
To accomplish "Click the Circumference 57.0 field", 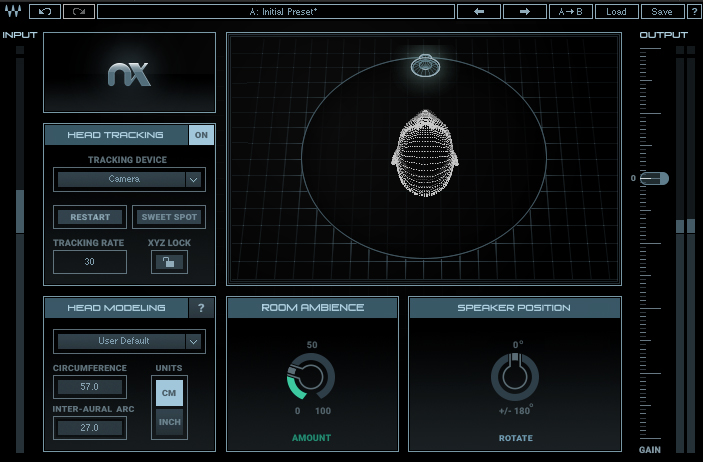I will tap(90, 387).
